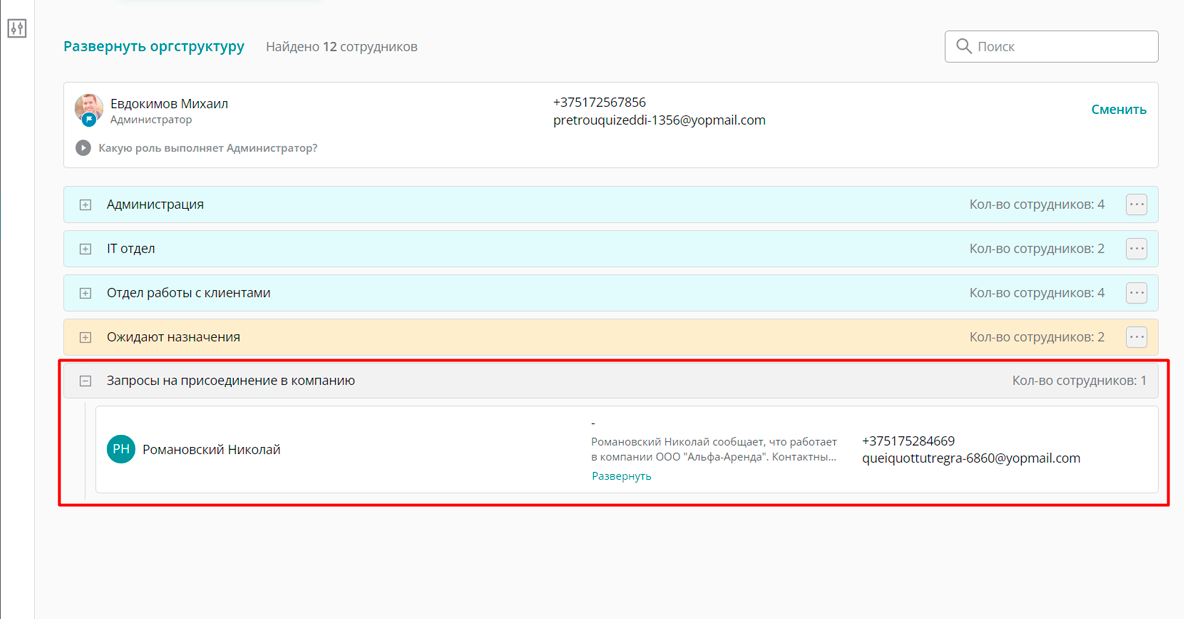Viewport: 1184px width, 619px height.
Task: Click phone number +375175284669
Action: click(x=908, y=441)
